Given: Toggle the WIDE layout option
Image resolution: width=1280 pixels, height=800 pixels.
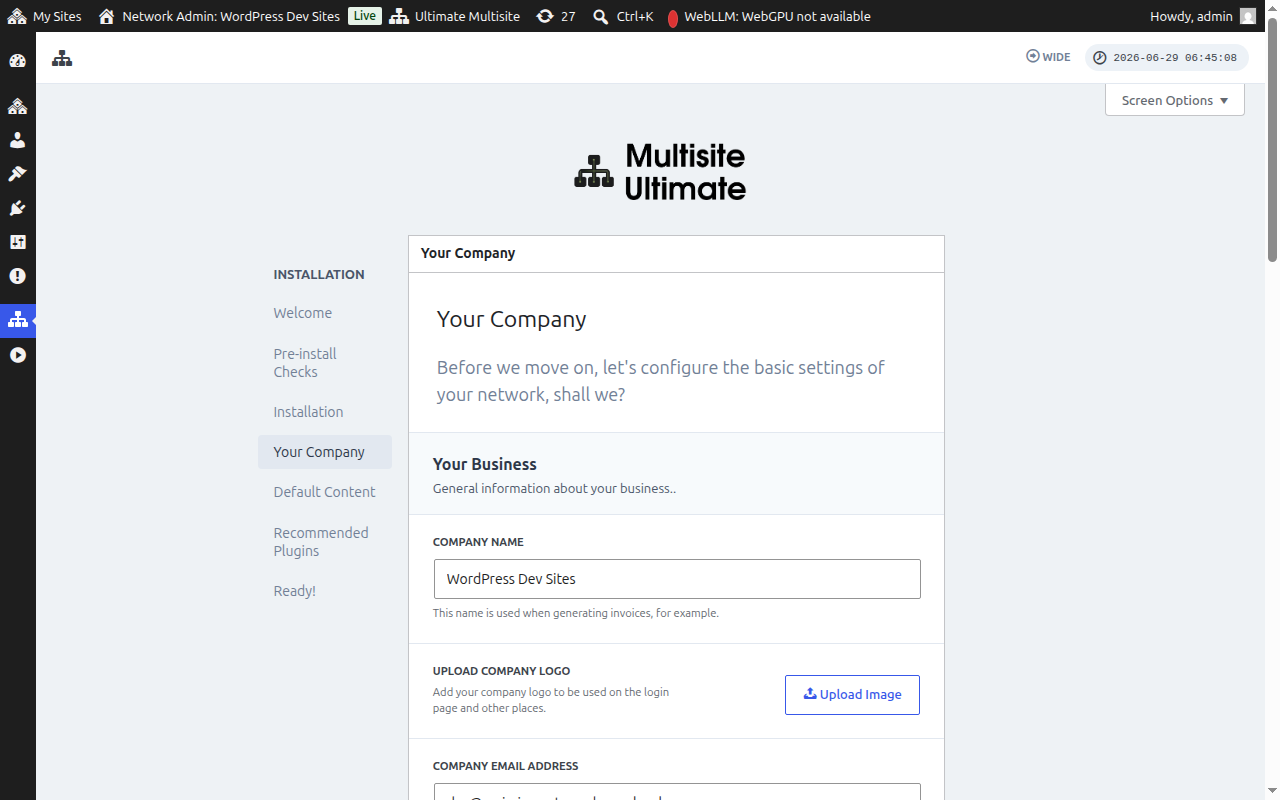Looking at the screenshot, I should (x=1048, y=57).
